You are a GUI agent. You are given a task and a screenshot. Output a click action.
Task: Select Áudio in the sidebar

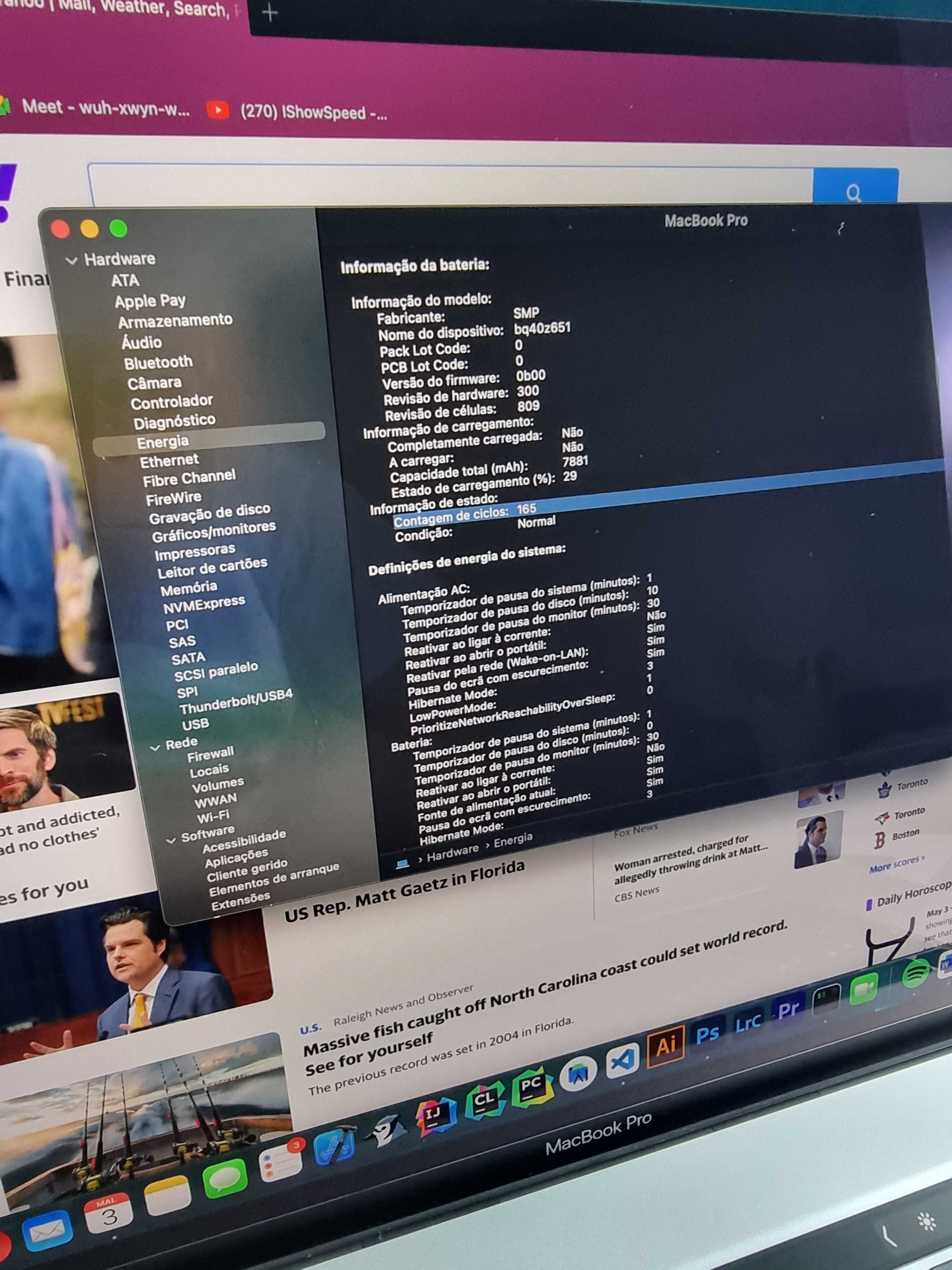(x=141, y=342)
